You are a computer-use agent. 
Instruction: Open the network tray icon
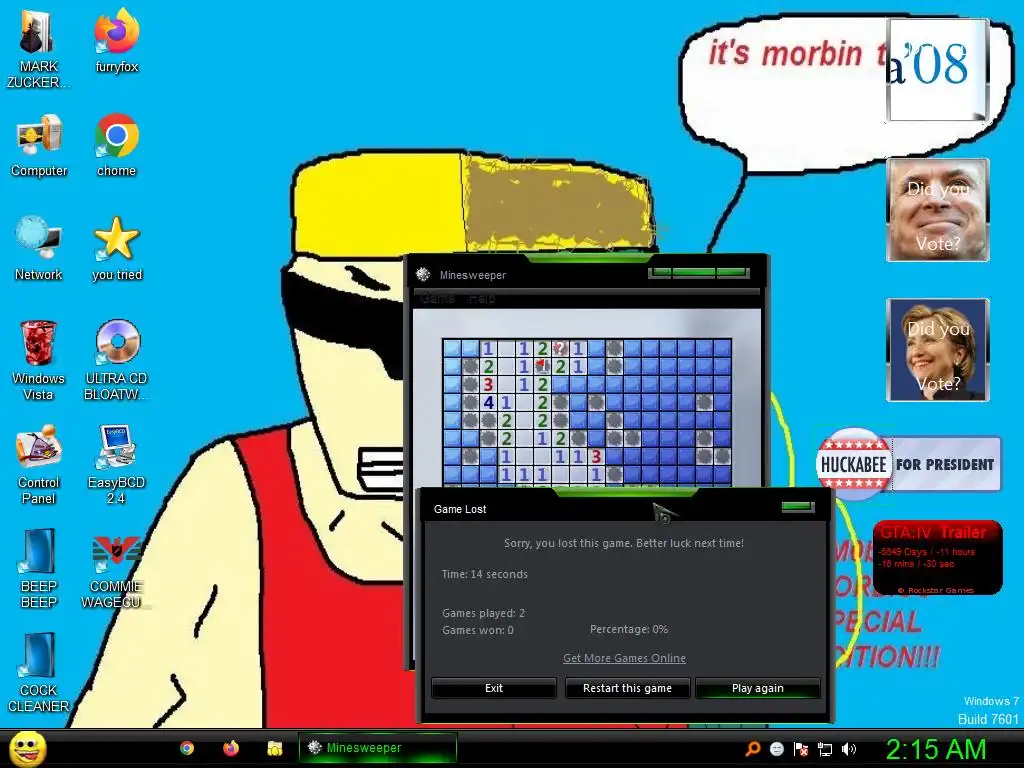pyautogui.click(x=825, y=749)
